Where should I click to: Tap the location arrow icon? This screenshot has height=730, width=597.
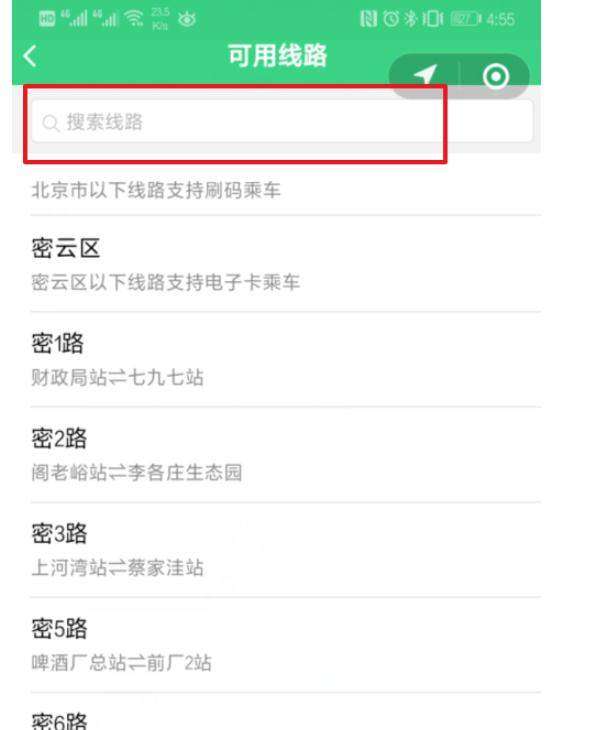[425, 75]
